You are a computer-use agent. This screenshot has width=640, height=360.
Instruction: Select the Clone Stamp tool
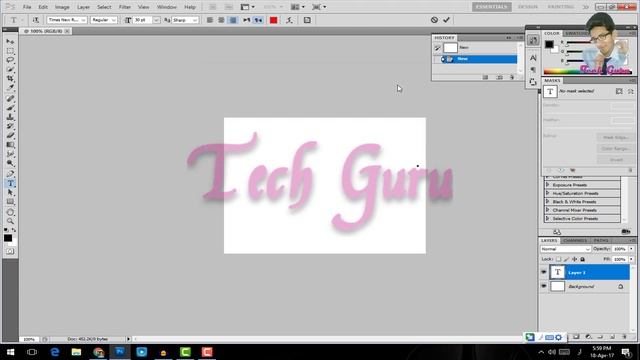pyautogui.click(x=10, y=117)
